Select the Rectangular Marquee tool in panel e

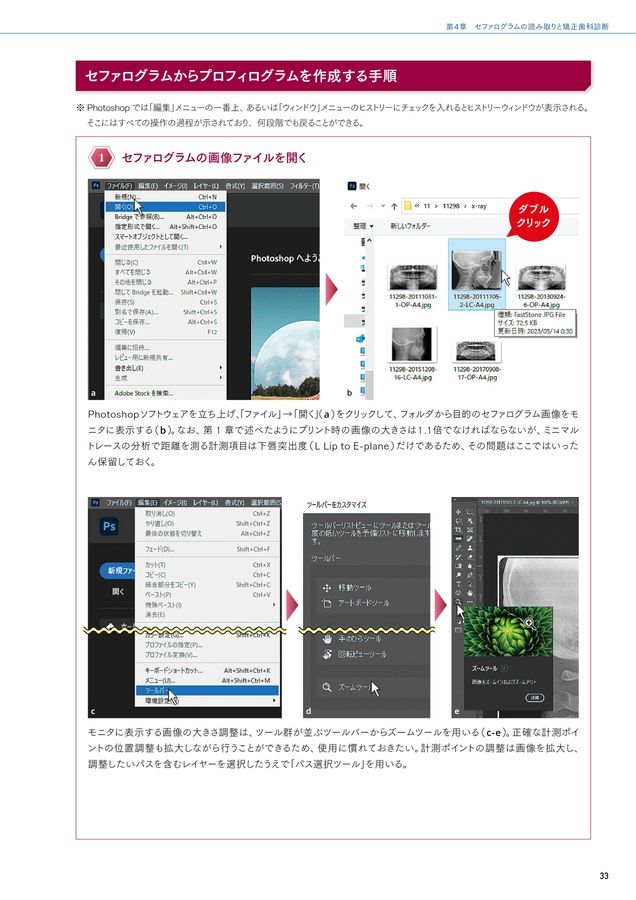(x=470, y=512)
